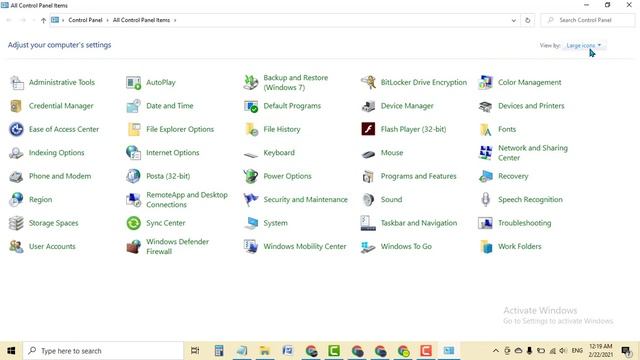Screen dimensions: 640x360
Task: Expand chevron after Control Panel breadcrumb
Action: point(108,20)
